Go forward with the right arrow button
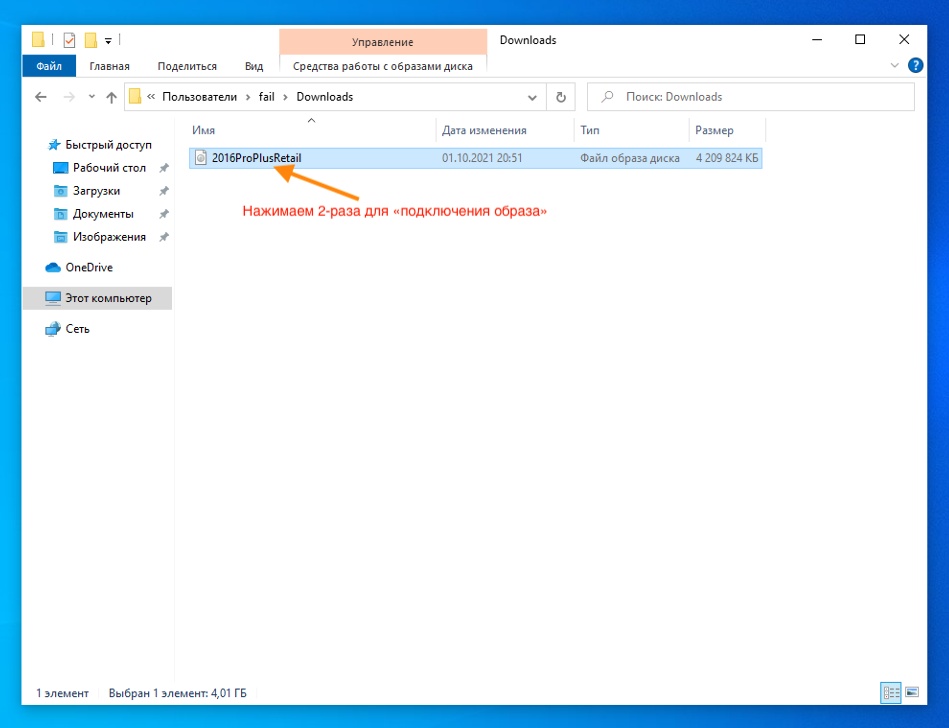 pyautogui.click(x=69, y=97)
